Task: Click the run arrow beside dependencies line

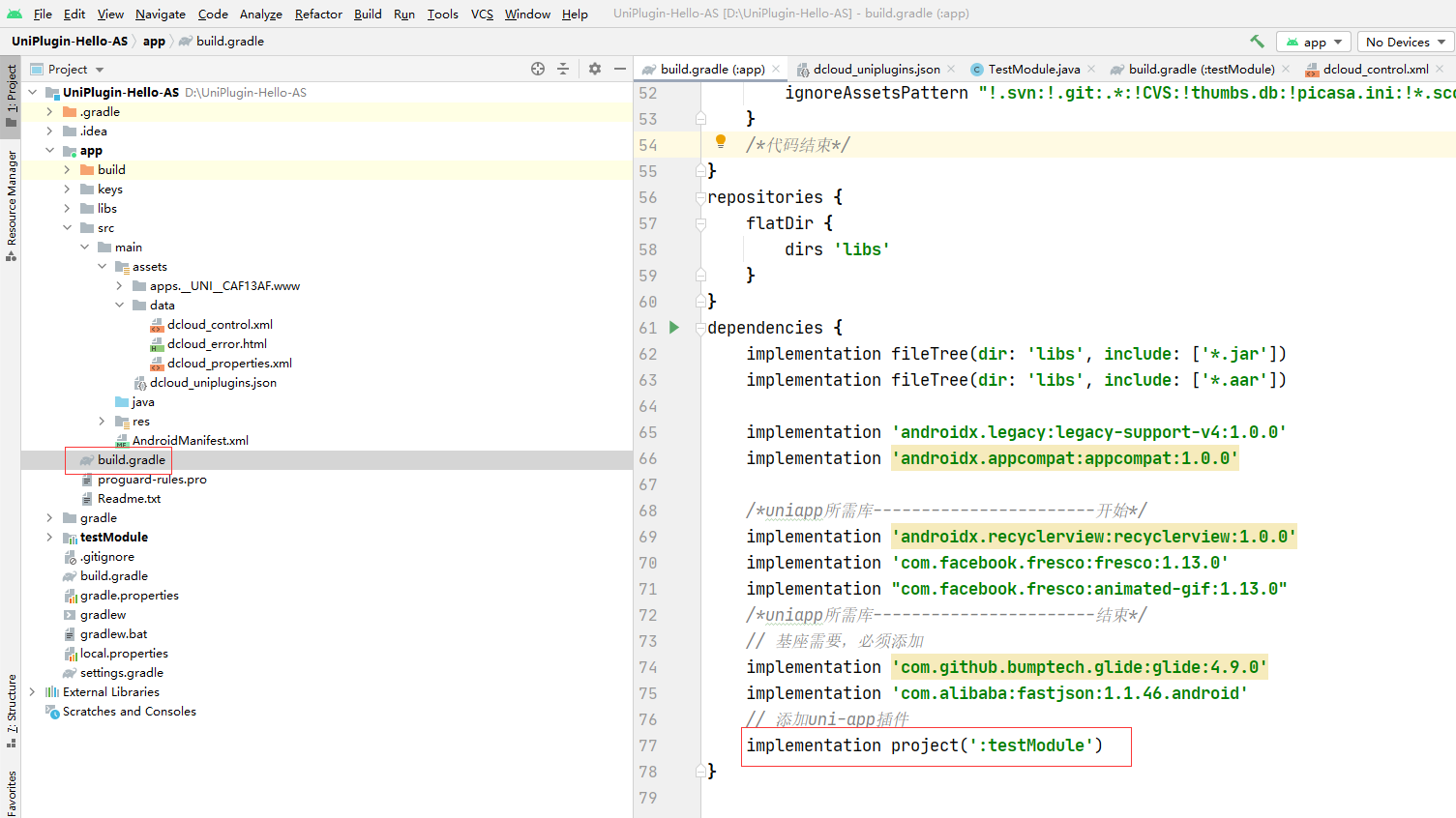Action: 674,327
